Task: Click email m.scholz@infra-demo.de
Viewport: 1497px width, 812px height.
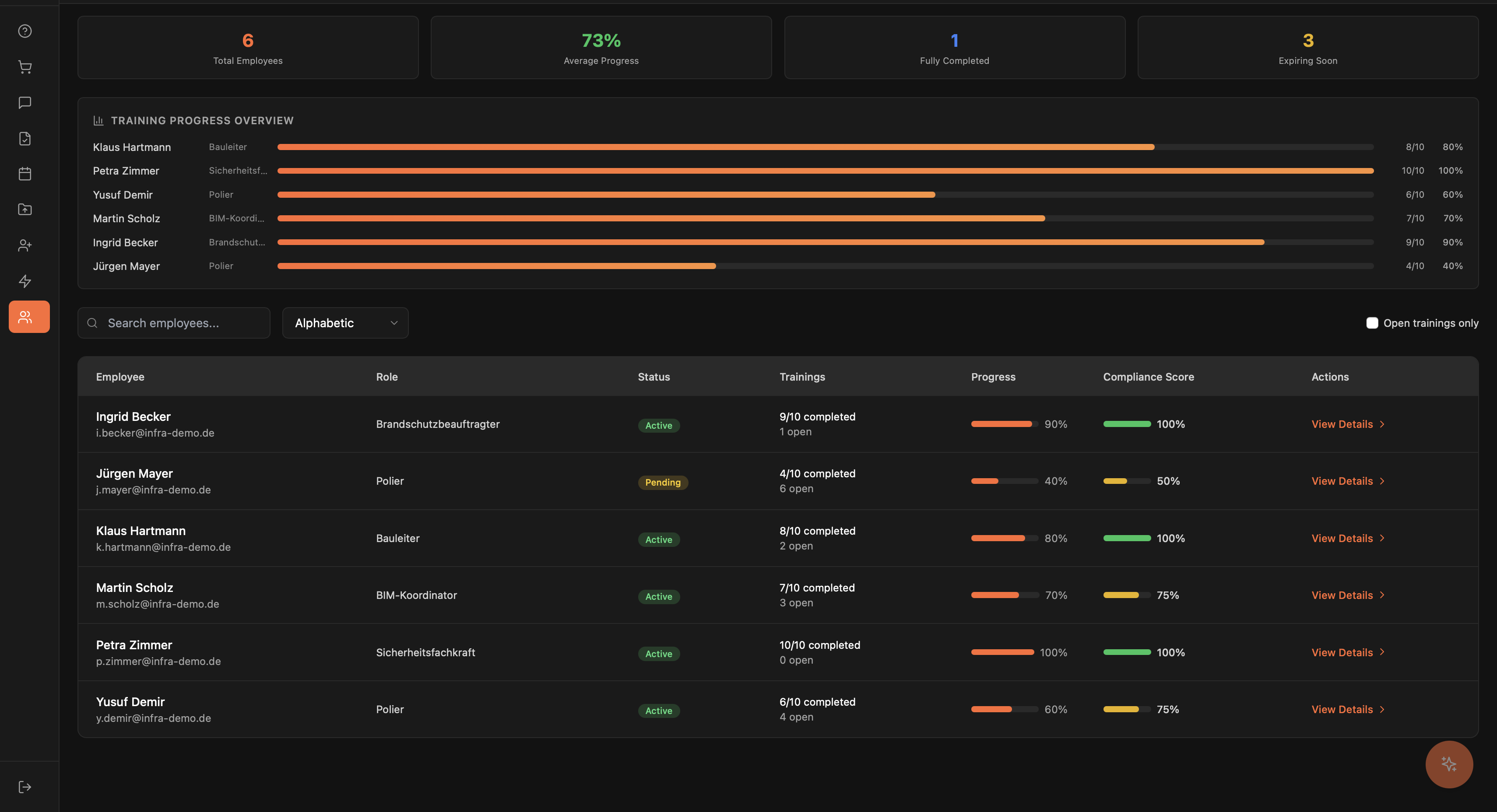Action: (x=158, y=604)
